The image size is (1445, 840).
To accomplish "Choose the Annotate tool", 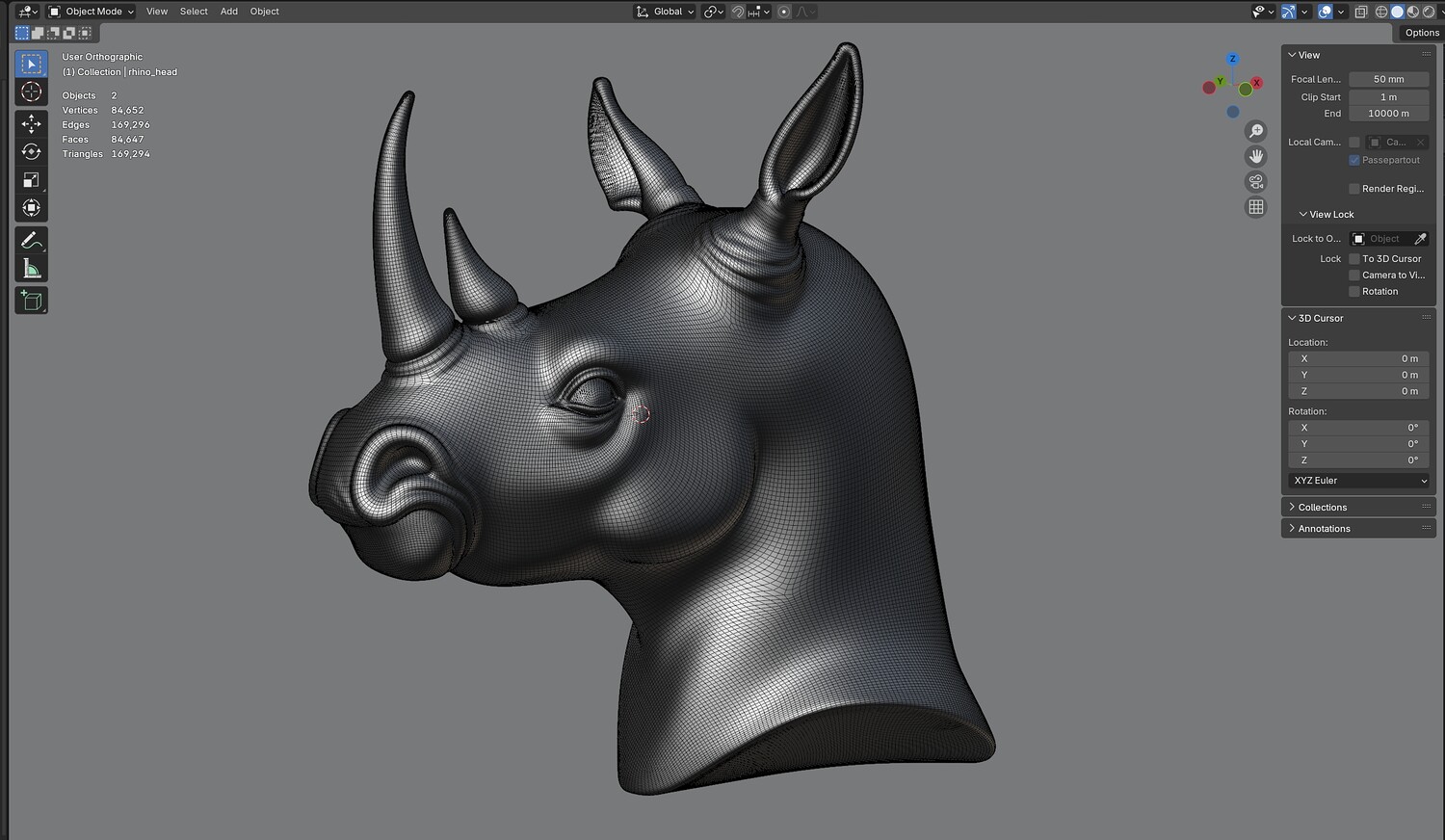I will tap(32, 240).
